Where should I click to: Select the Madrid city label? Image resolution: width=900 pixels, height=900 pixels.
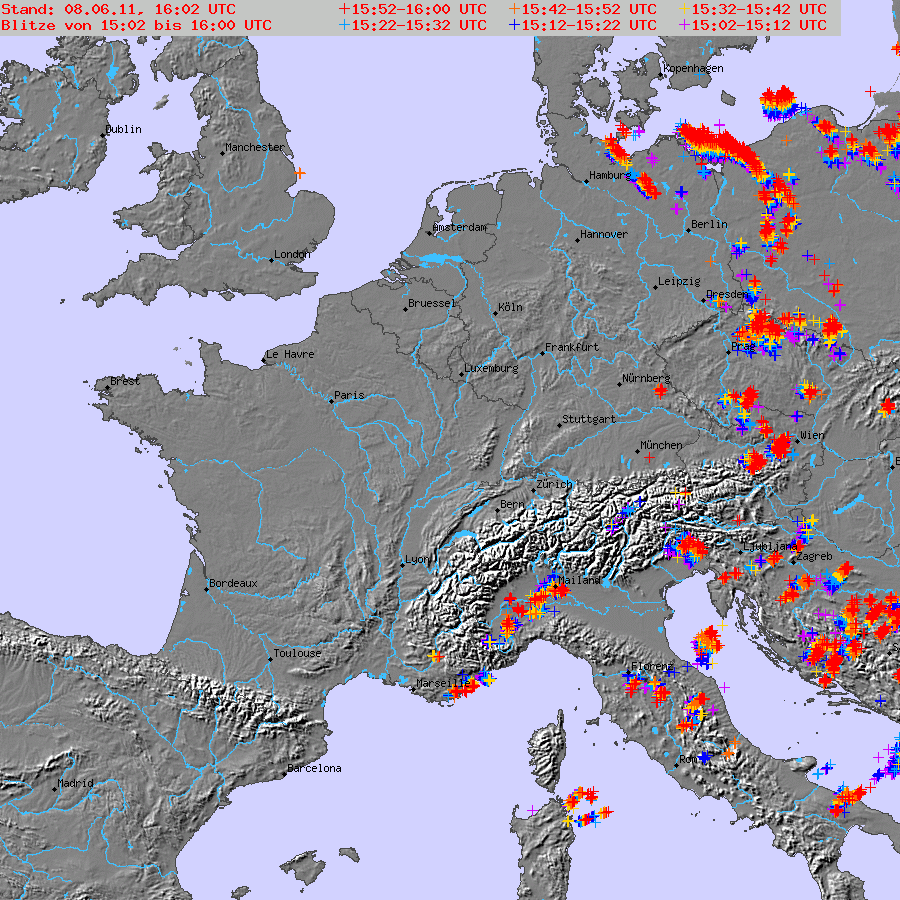point(75,783)
